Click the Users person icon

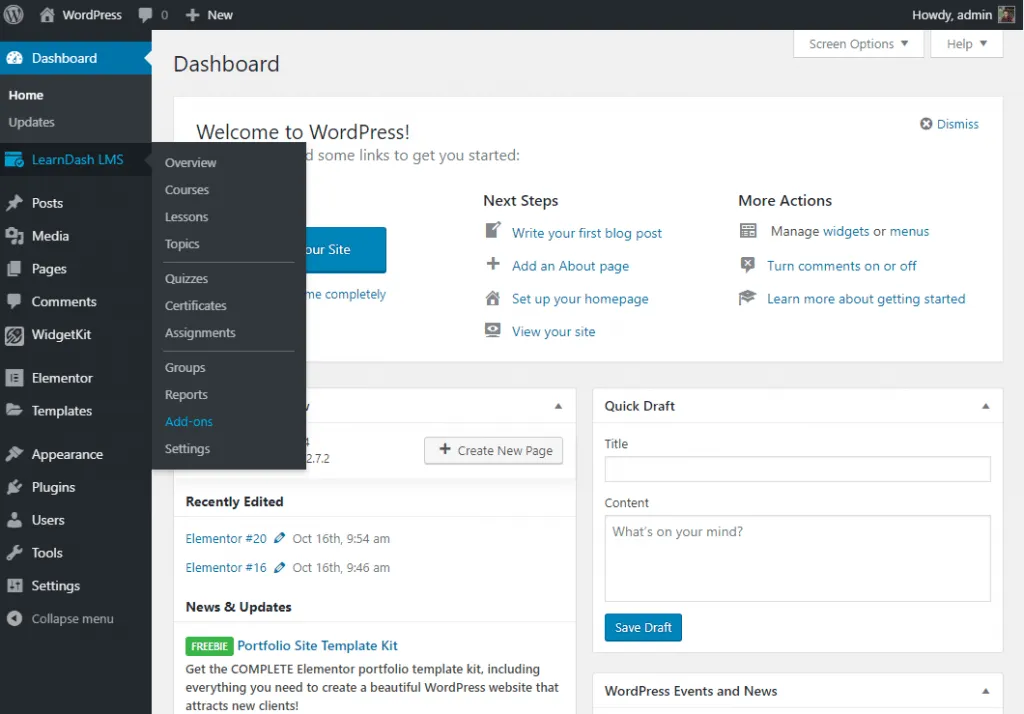click(x=14, y=520)
